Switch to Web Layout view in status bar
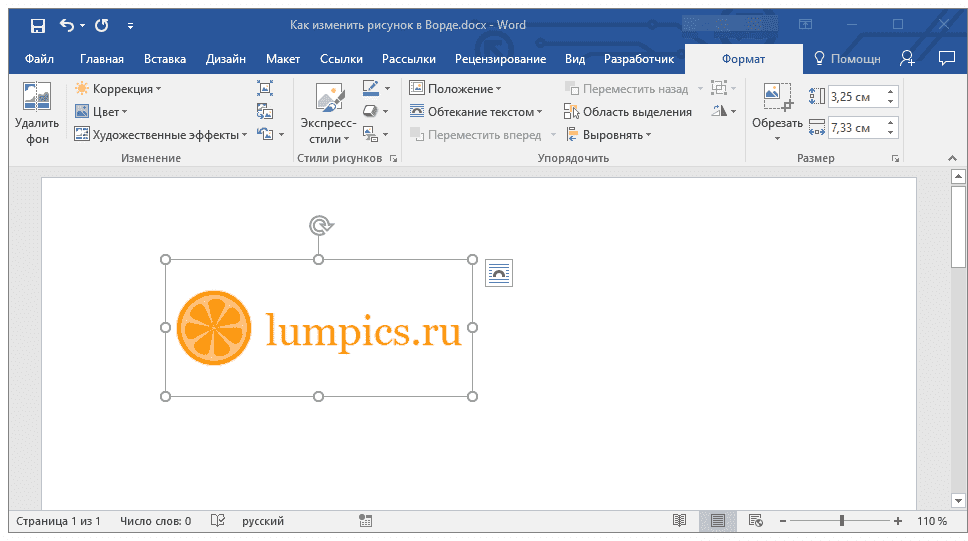The image size is (968, 541). [x=755, y=521]
